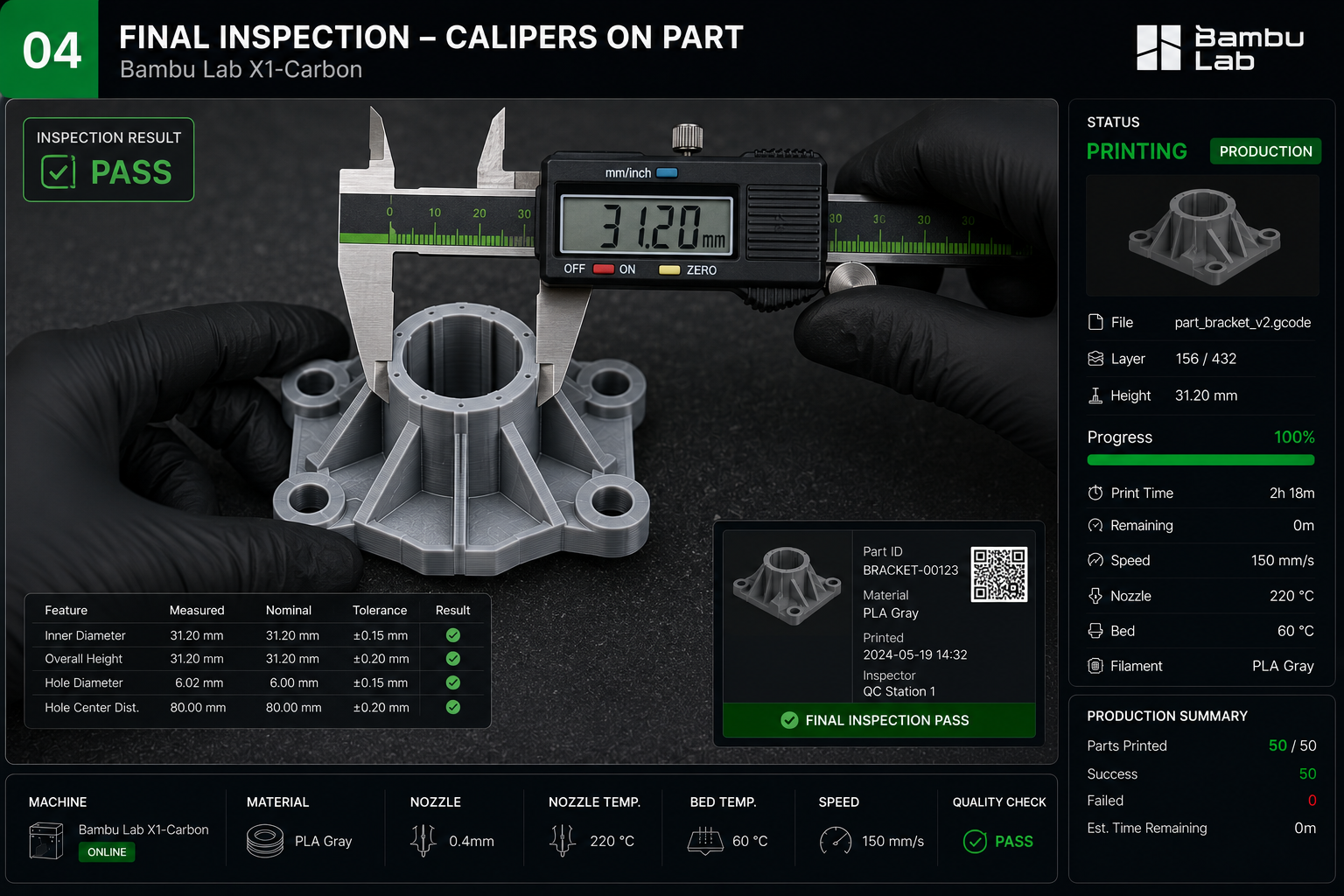Click the PRODUCTION SUMMARY heading
Image resolution: width=1344 pixels, height=896 pixels.
1167,716
